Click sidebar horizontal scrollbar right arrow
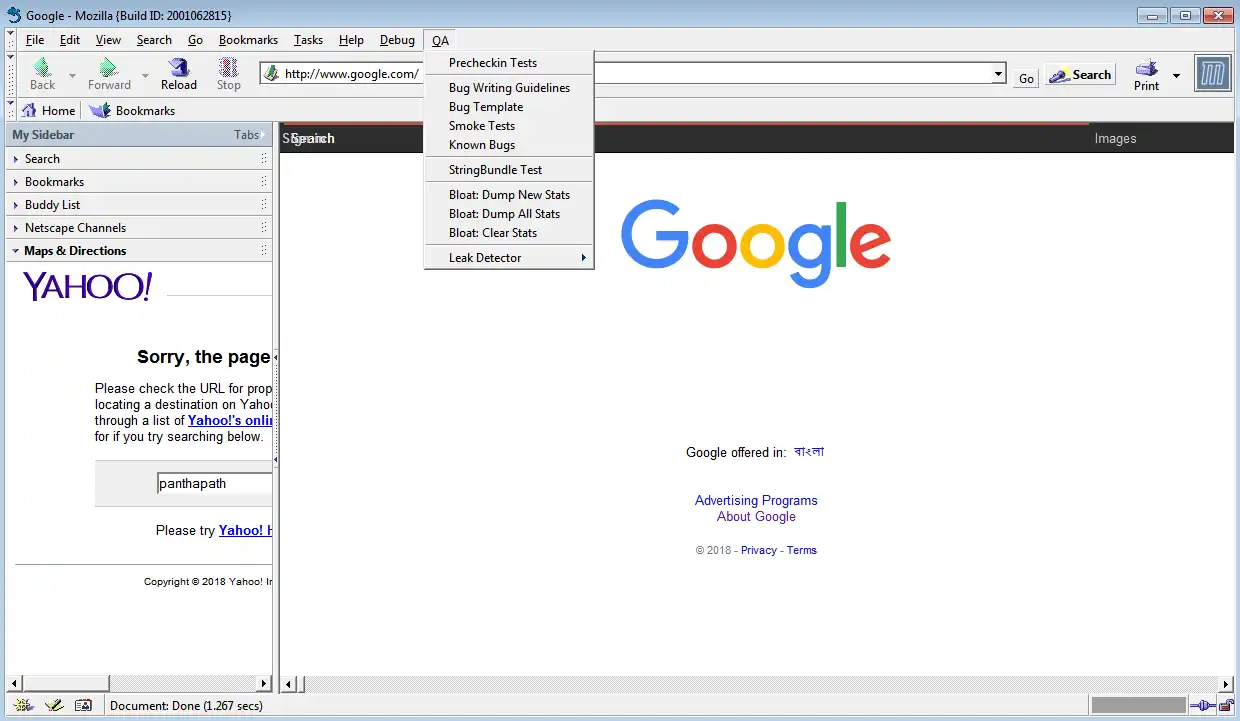Viewport: 1240px width, 721px height. [264, 684]
